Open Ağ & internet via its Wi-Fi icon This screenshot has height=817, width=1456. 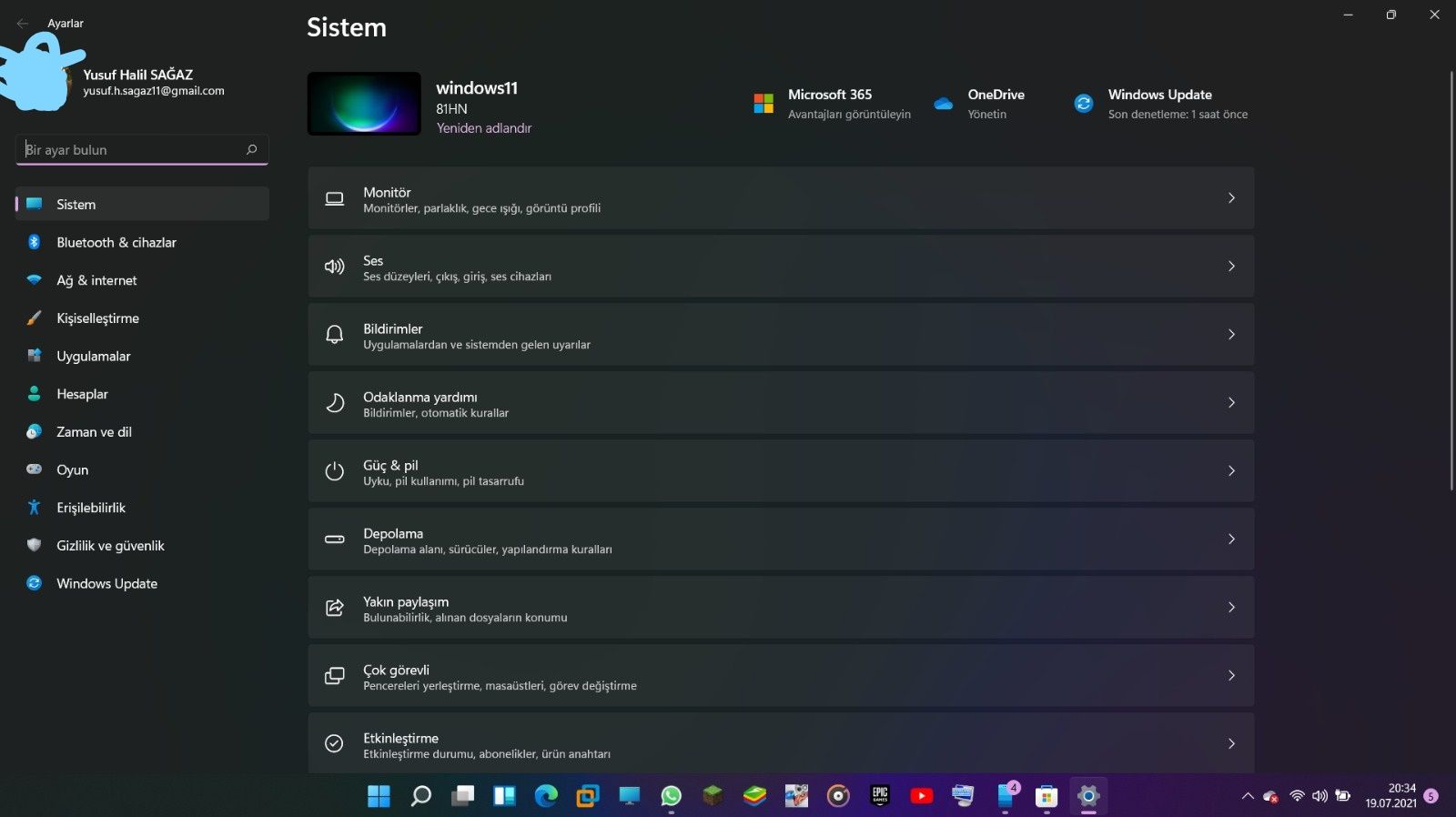pos(34,280)
